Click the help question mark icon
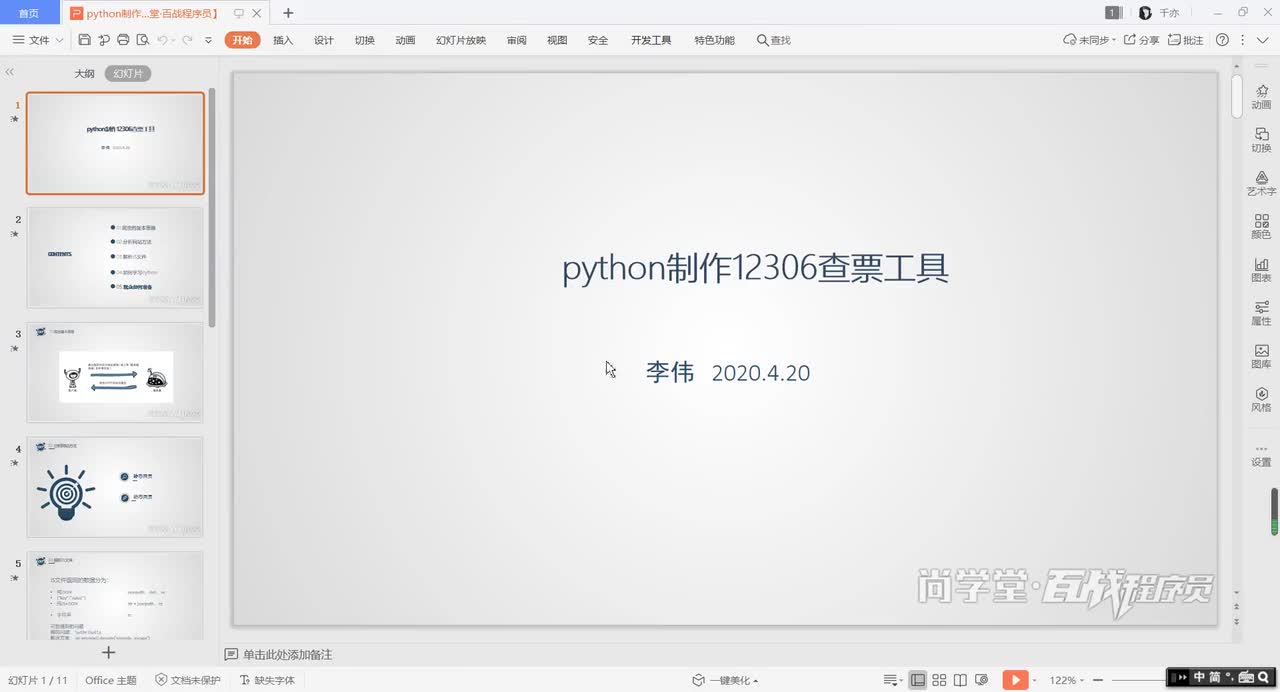The width and height of the screenshot is (1280, 692). pos(1222,40)
